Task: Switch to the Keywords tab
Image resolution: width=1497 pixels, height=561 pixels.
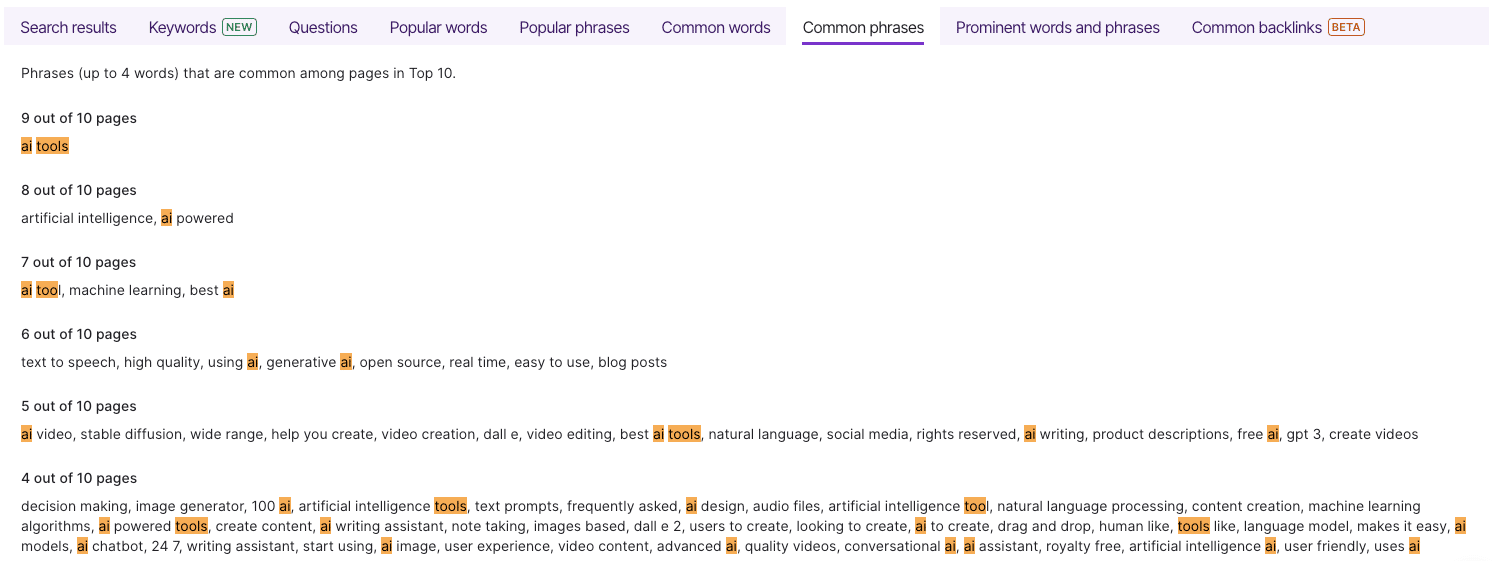Action: (202, 27)
